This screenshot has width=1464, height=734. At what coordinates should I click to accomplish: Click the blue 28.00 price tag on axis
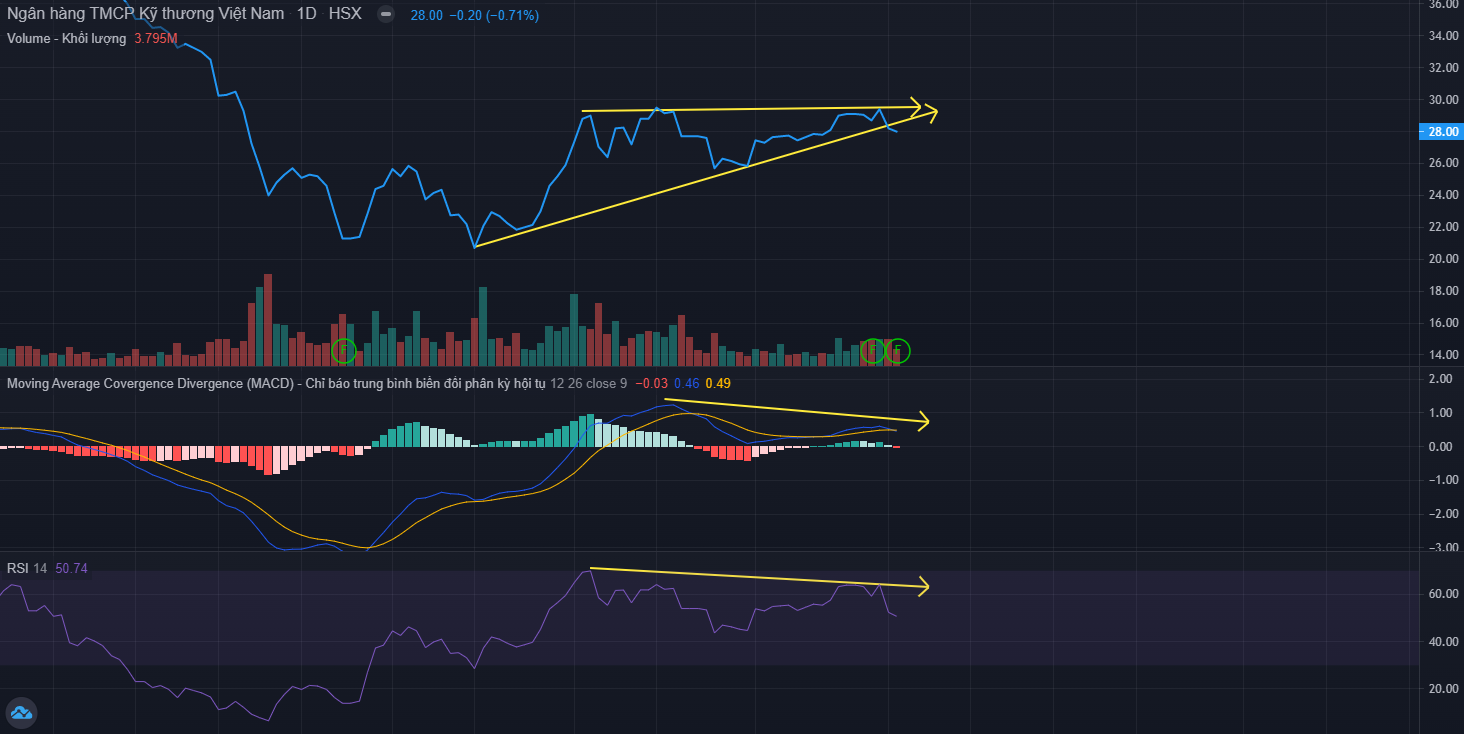1440,131
